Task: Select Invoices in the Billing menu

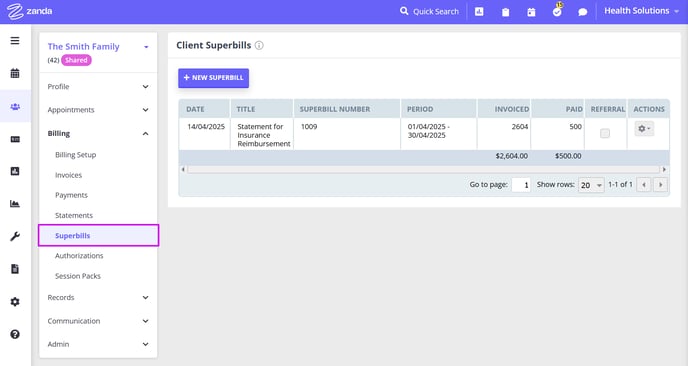Action: 68,175
